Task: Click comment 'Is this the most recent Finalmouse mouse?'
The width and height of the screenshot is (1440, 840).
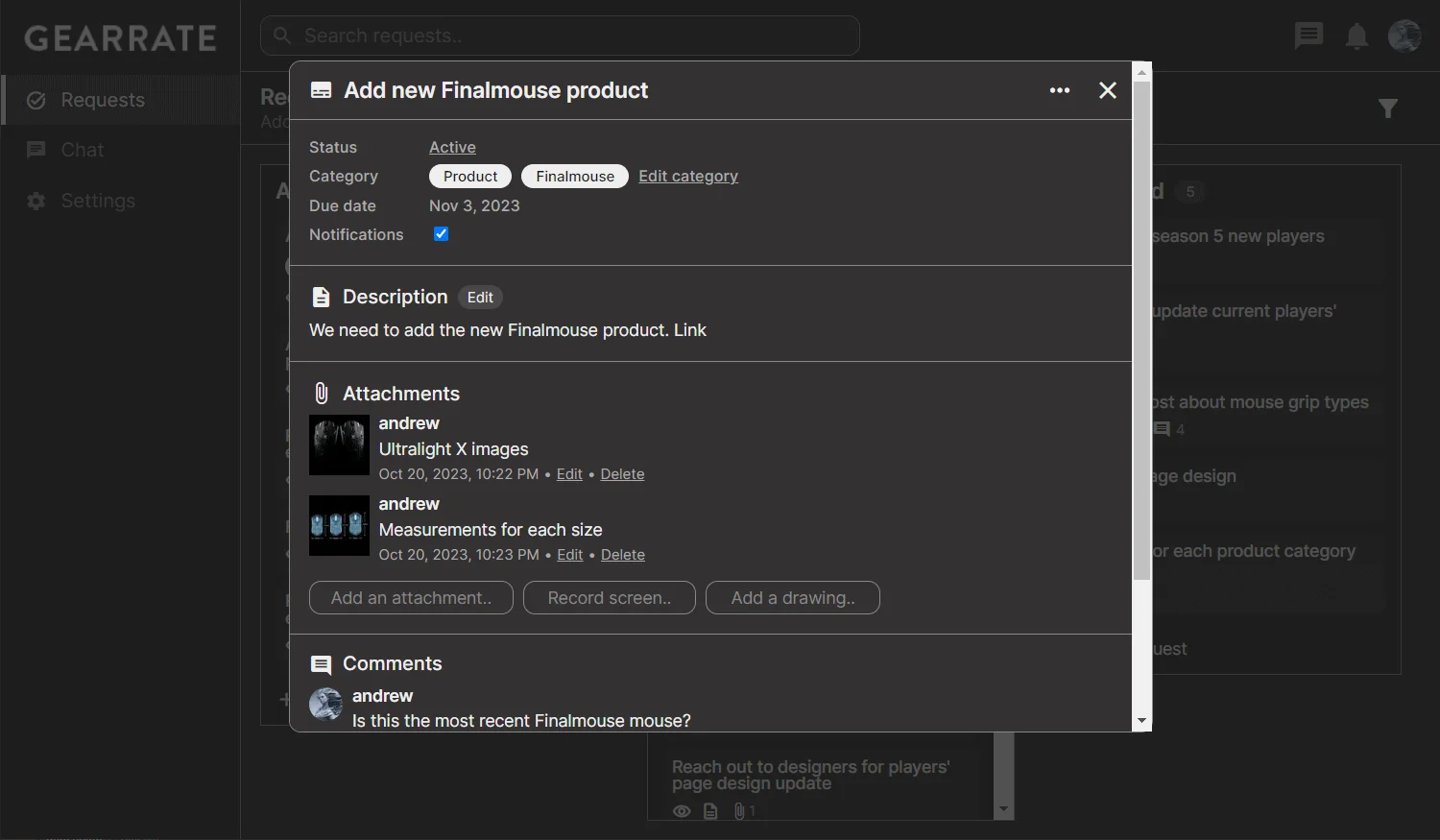Action: pyautogui.click(x=521, y=721)
